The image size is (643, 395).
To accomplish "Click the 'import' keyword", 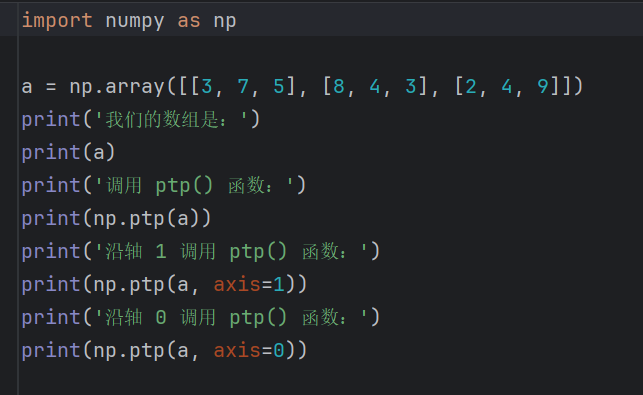I will click(x=57, y=20).
